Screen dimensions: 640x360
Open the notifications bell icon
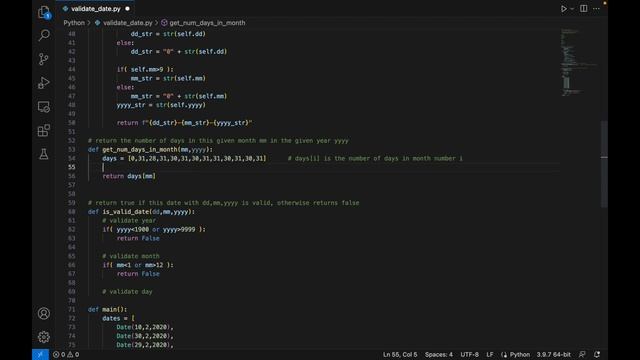click(x=597, y=354)
